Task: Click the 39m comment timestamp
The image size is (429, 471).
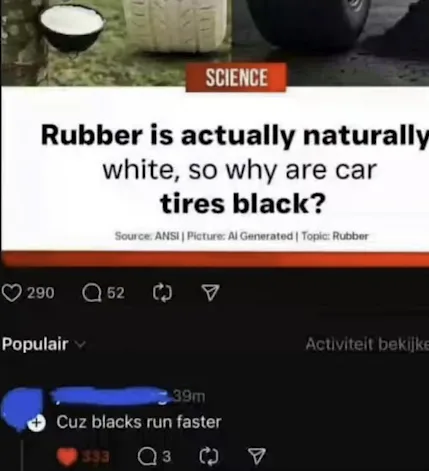Action: [x=189, y=396]
